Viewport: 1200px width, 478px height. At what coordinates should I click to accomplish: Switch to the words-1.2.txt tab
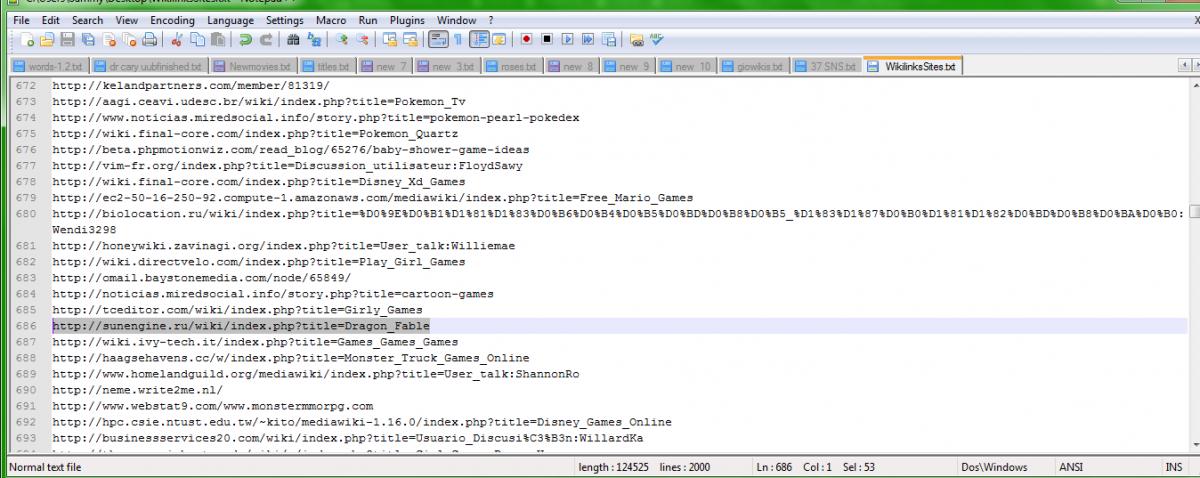coord(48,67)
